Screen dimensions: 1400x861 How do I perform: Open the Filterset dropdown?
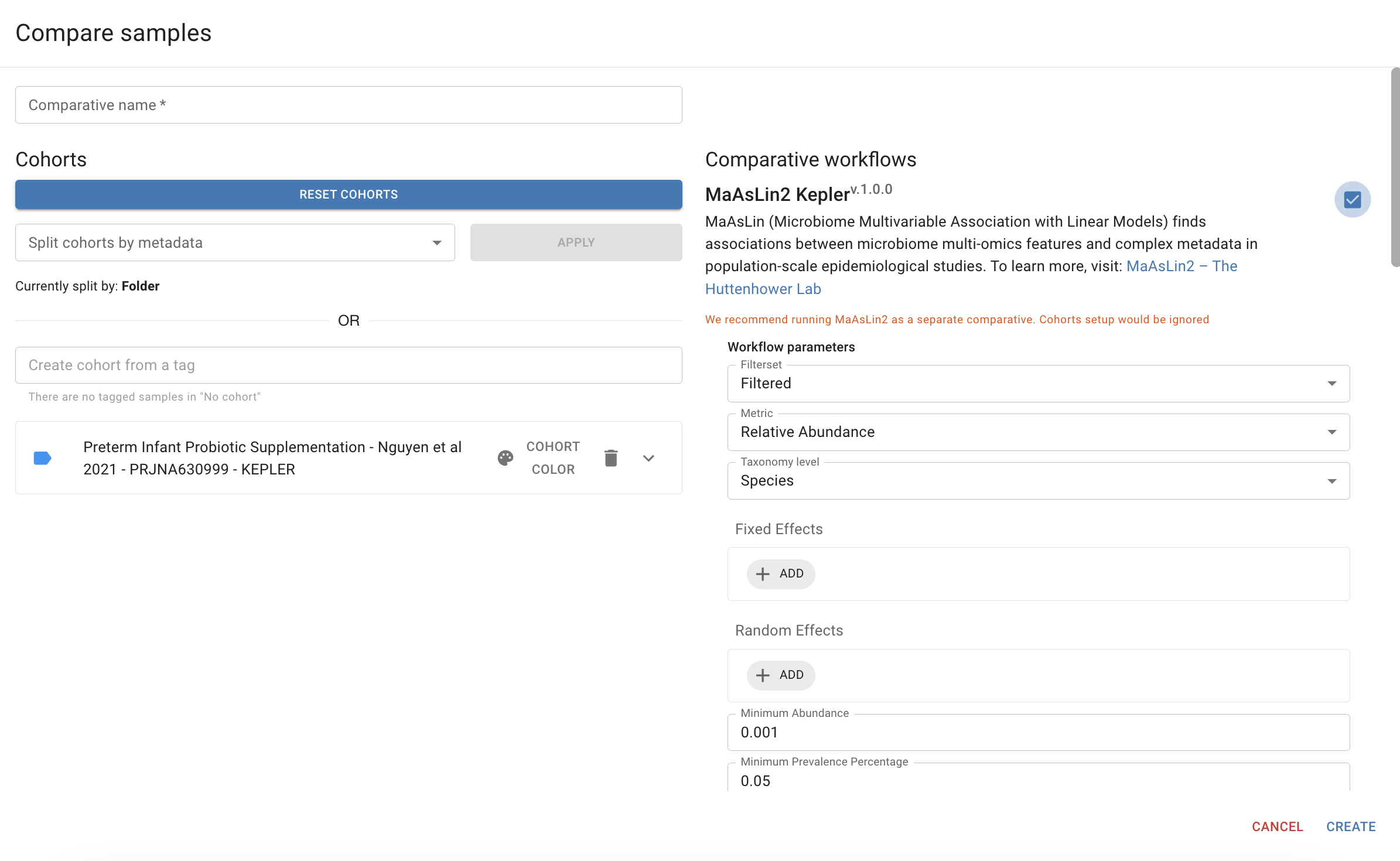point(1038,384)
